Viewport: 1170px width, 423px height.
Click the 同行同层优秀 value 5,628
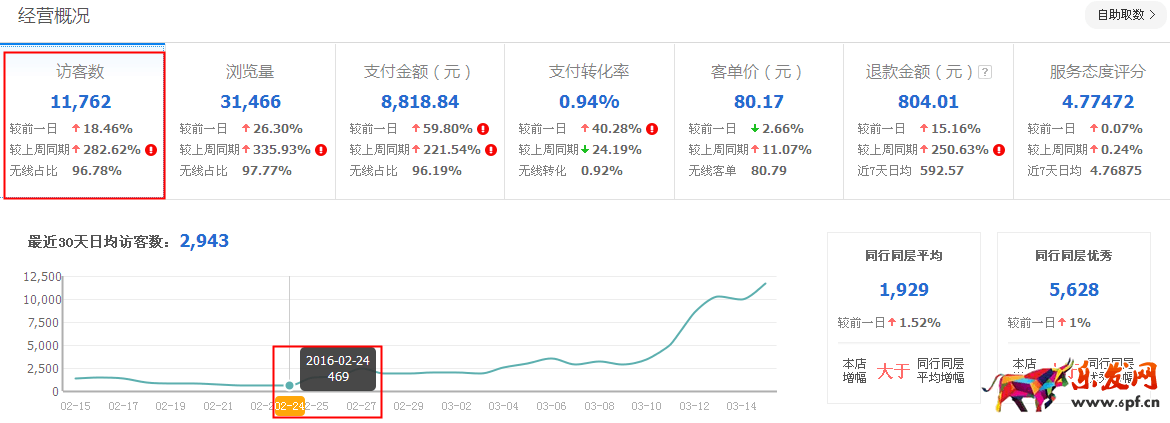1074,290
